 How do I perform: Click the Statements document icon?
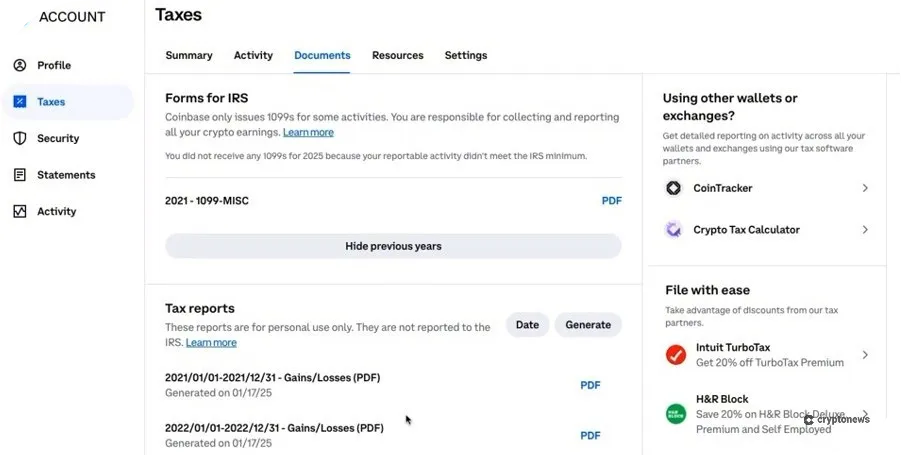(20, 175)
